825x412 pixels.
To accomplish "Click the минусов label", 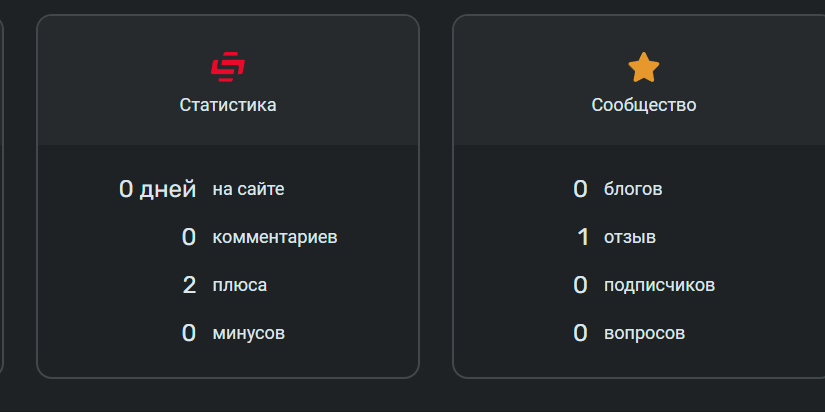I will coord(248,333).
